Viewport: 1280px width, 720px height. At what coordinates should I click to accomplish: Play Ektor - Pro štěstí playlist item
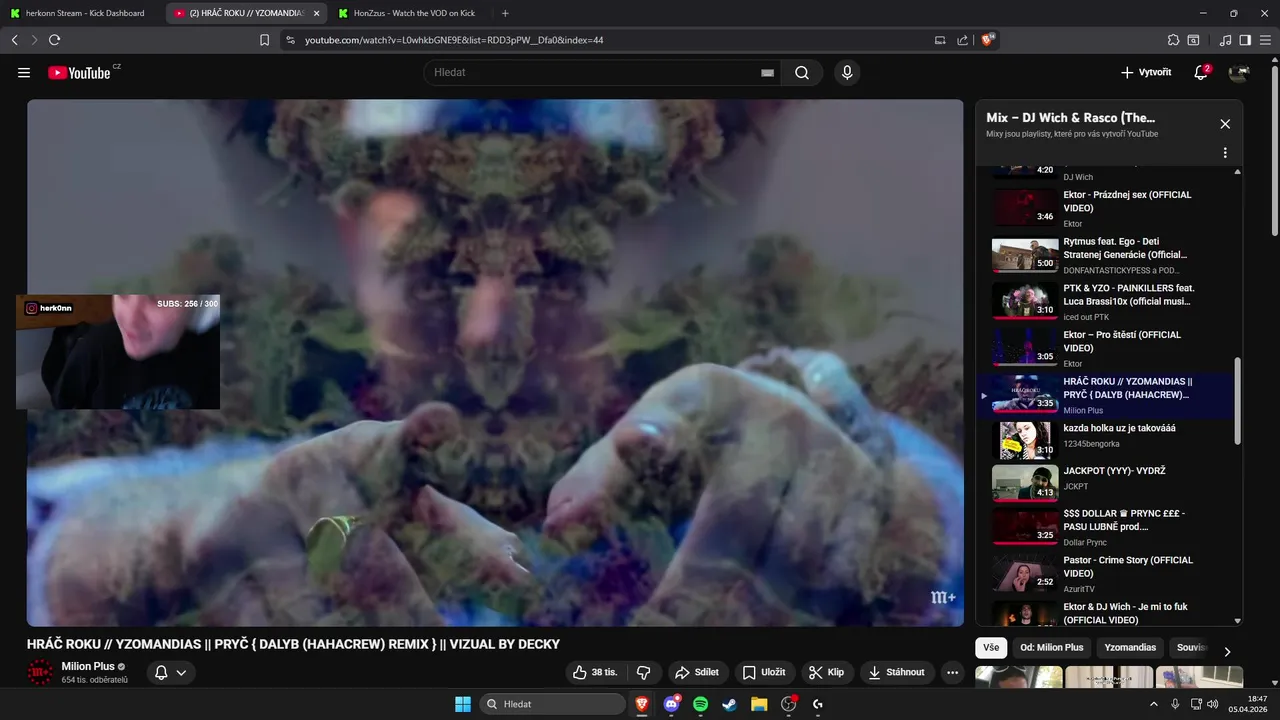(1108, 348)
